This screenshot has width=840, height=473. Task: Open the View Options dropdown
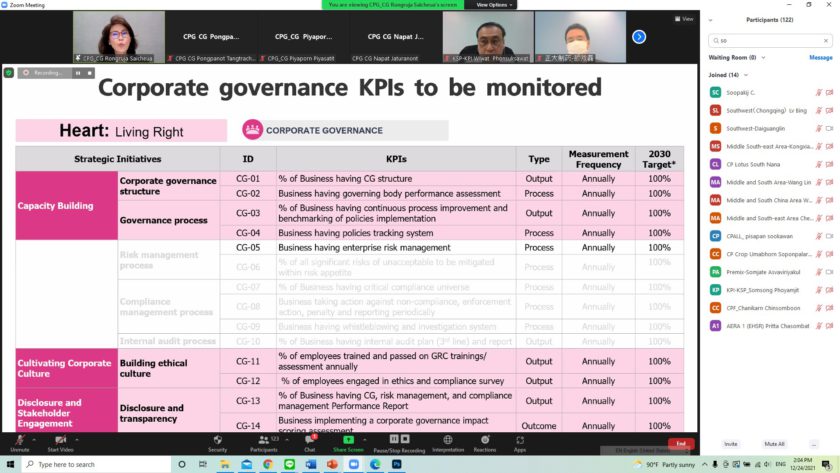click(497, 5)
